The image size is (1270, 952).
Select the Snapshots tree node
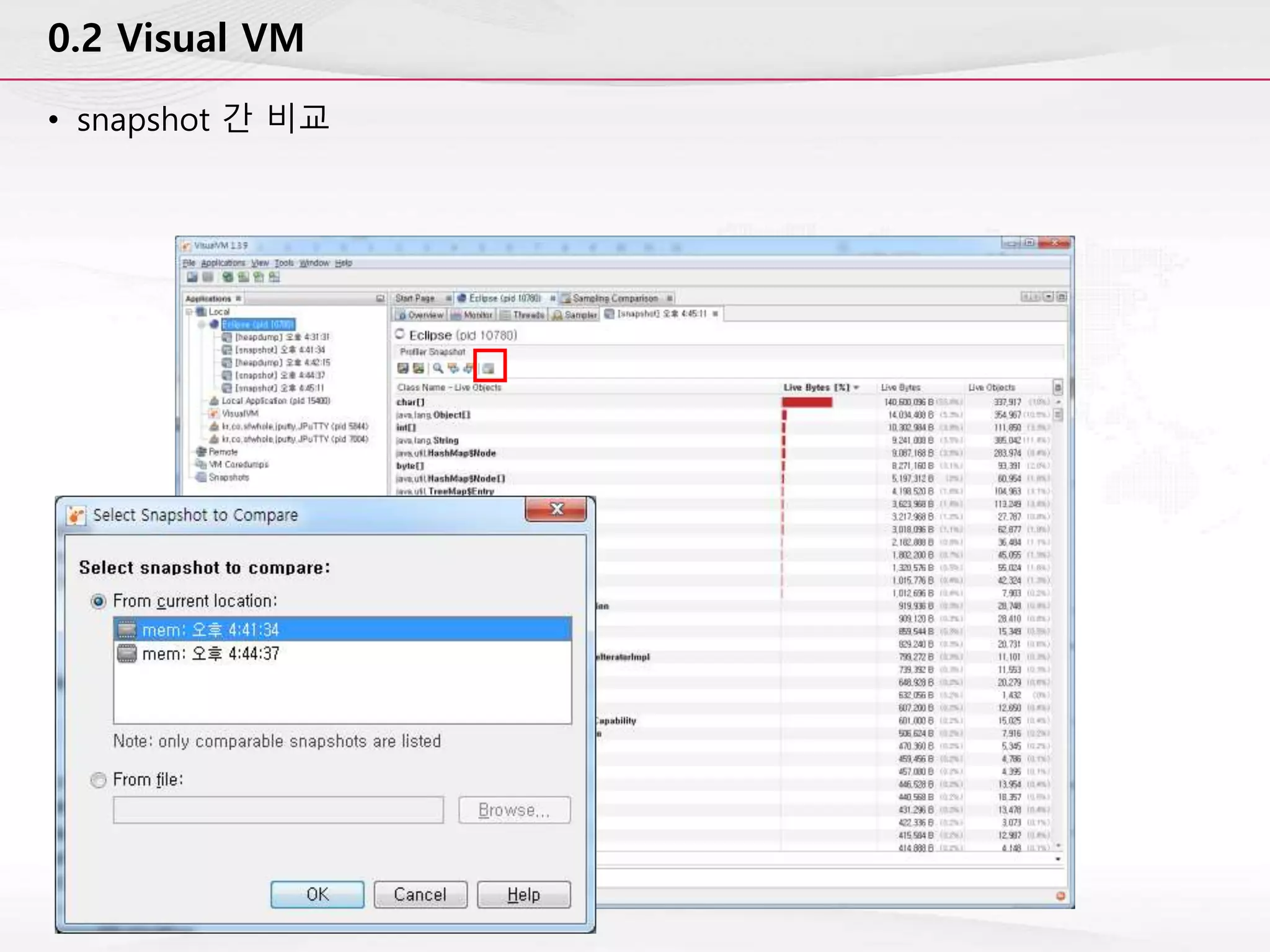[x=223, y=477]
